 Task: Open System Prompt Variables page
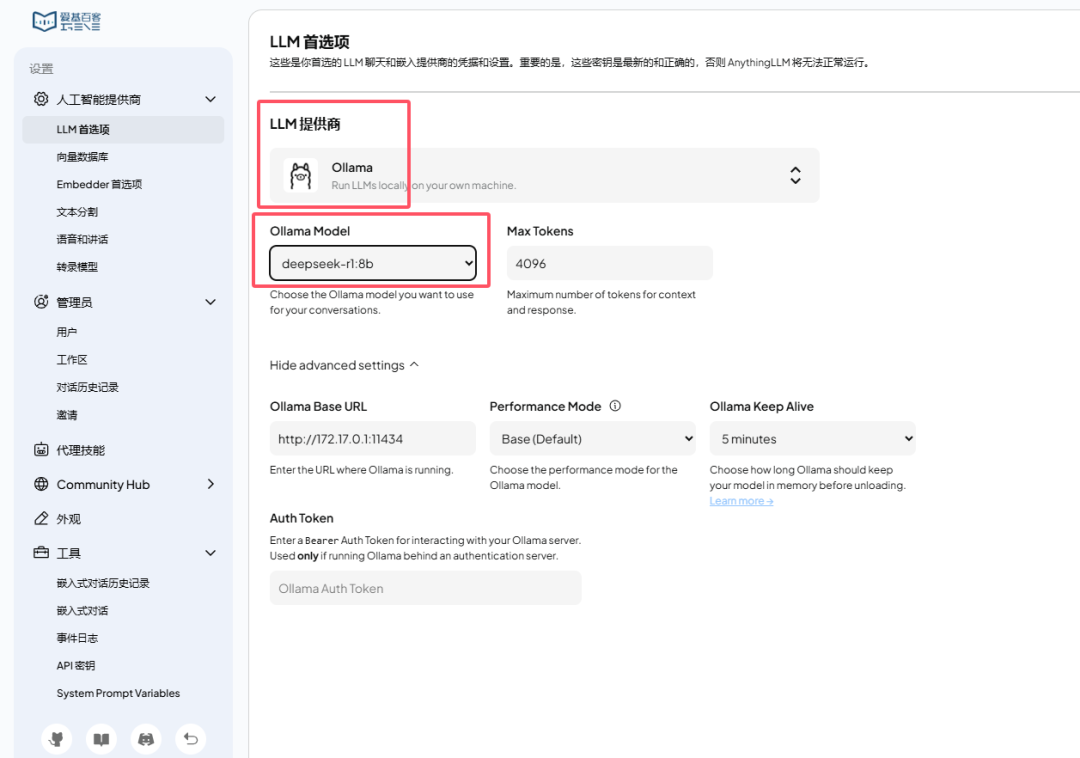(118, 693)
